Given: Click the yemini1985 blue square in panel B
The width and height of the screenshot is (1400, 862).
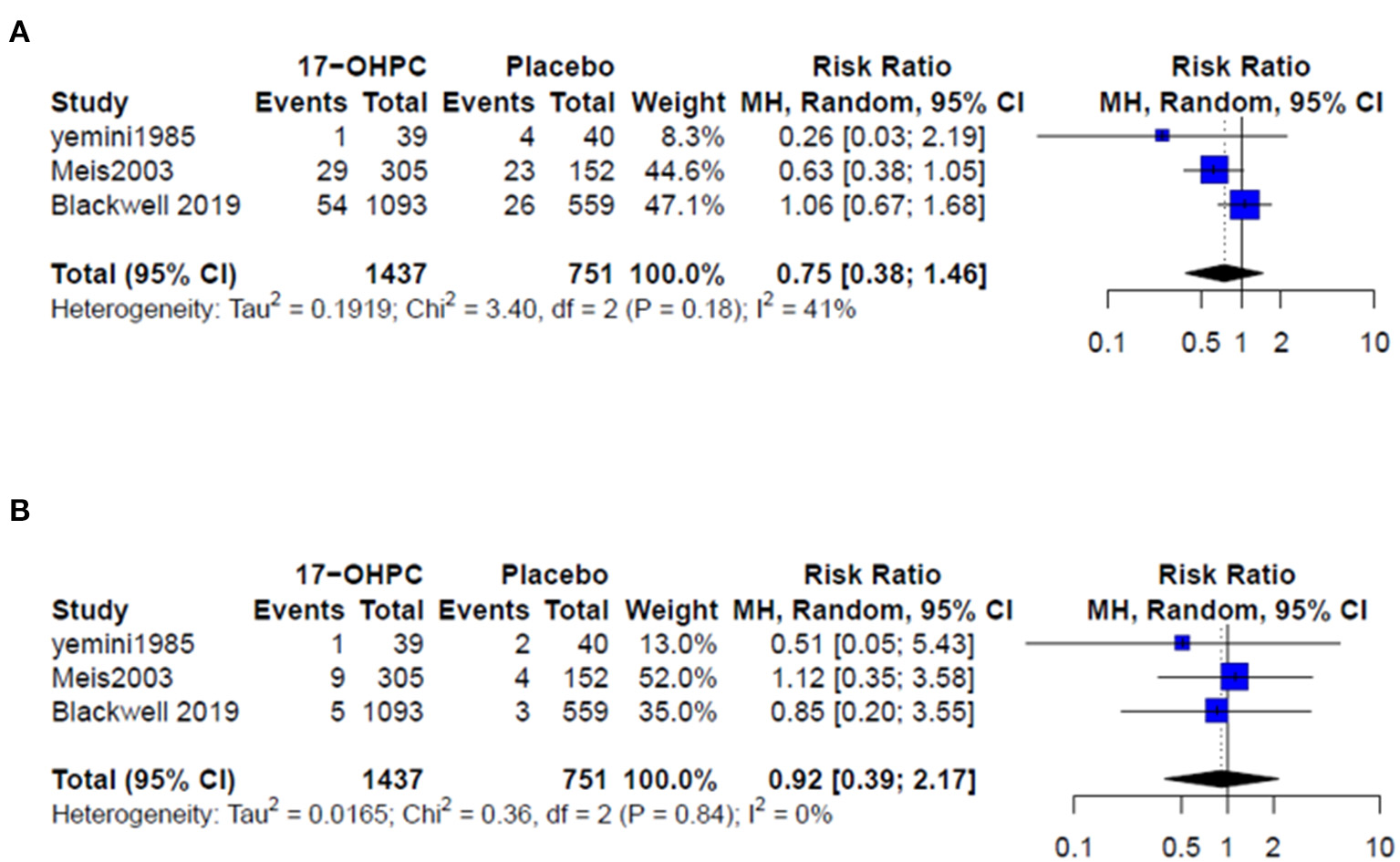Looking at the screenshot, I should 1182,643.
